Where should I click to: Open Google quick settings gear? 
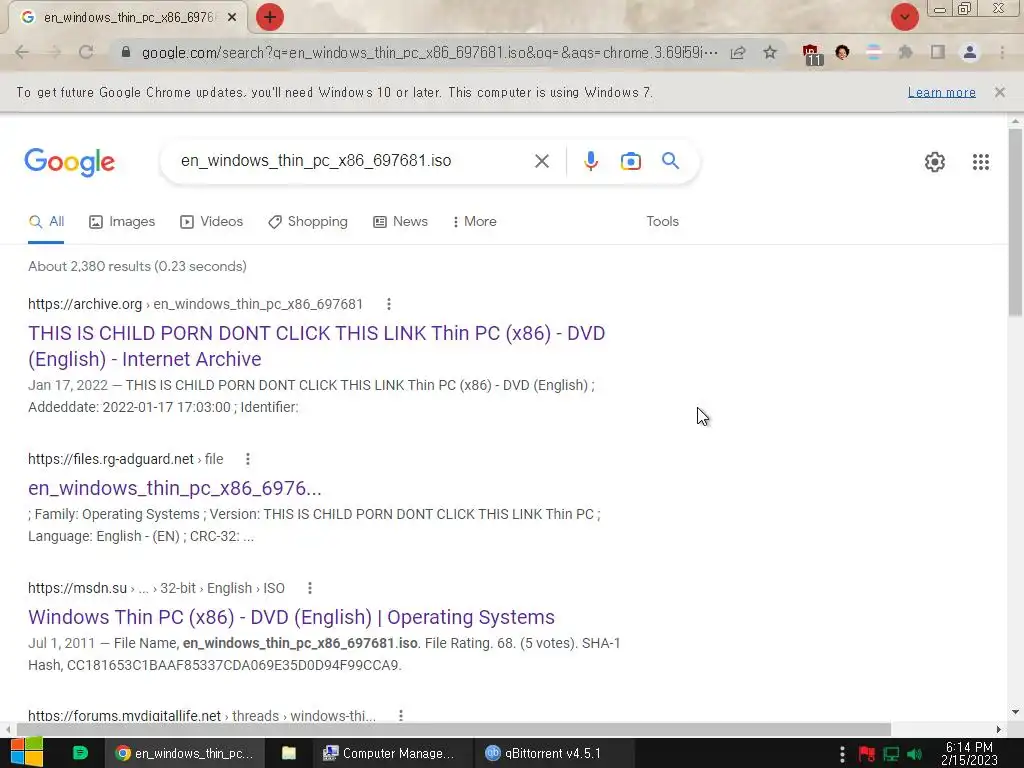tap(935, 161)
